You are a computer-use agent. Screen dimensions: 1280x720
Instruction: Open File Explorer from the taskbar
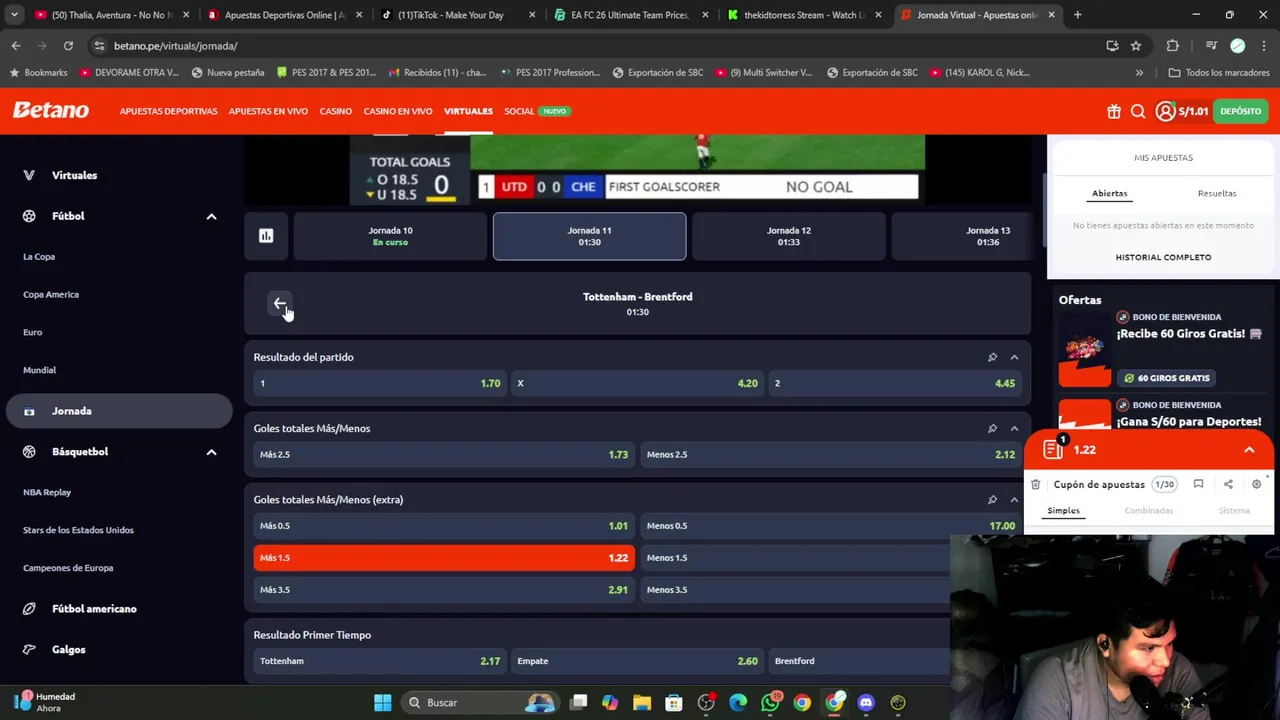(x=642, y=702)
